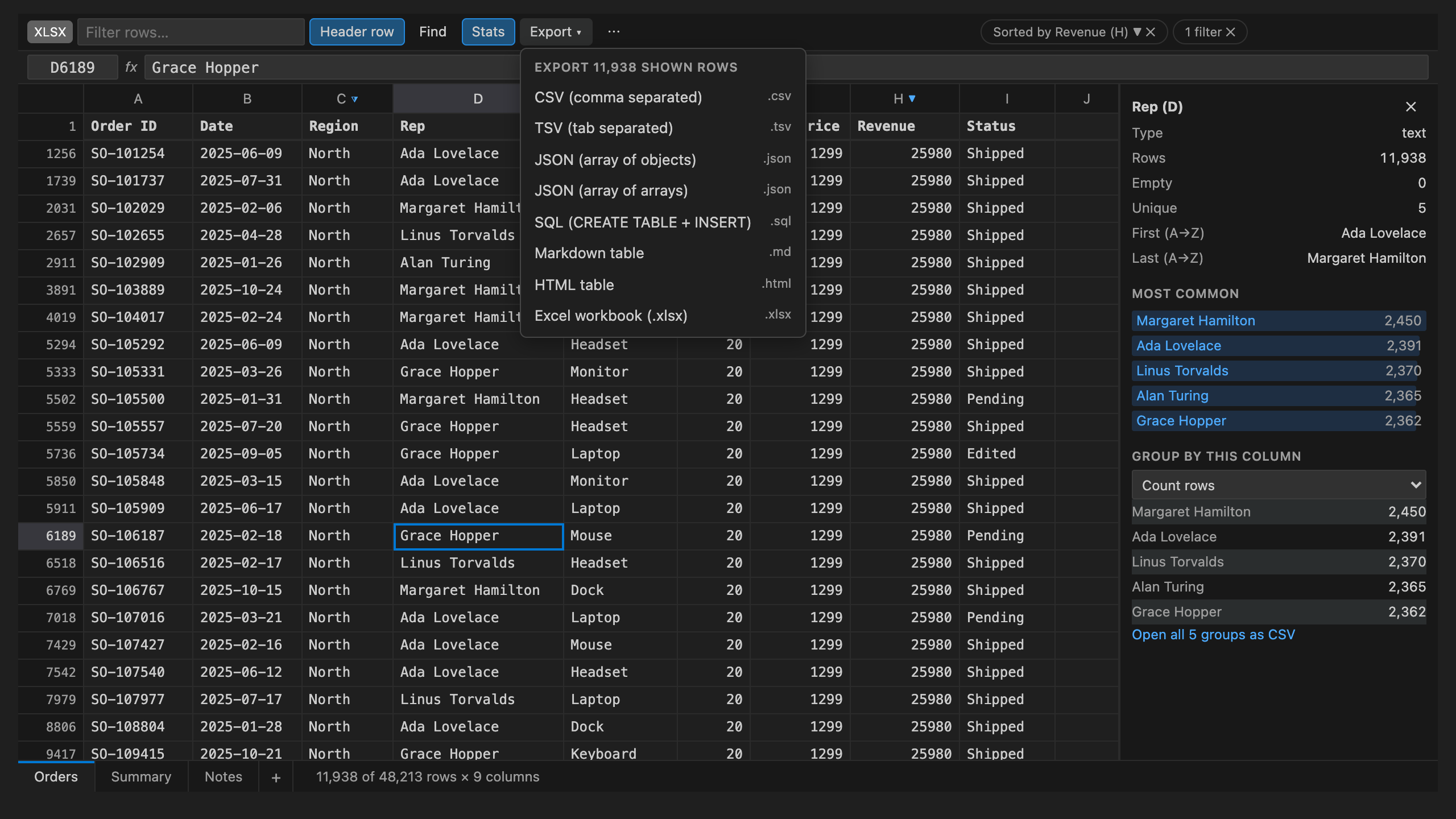Select row header 1256
The width and height of the screenshot is (1456, 819).
point(51,154)
